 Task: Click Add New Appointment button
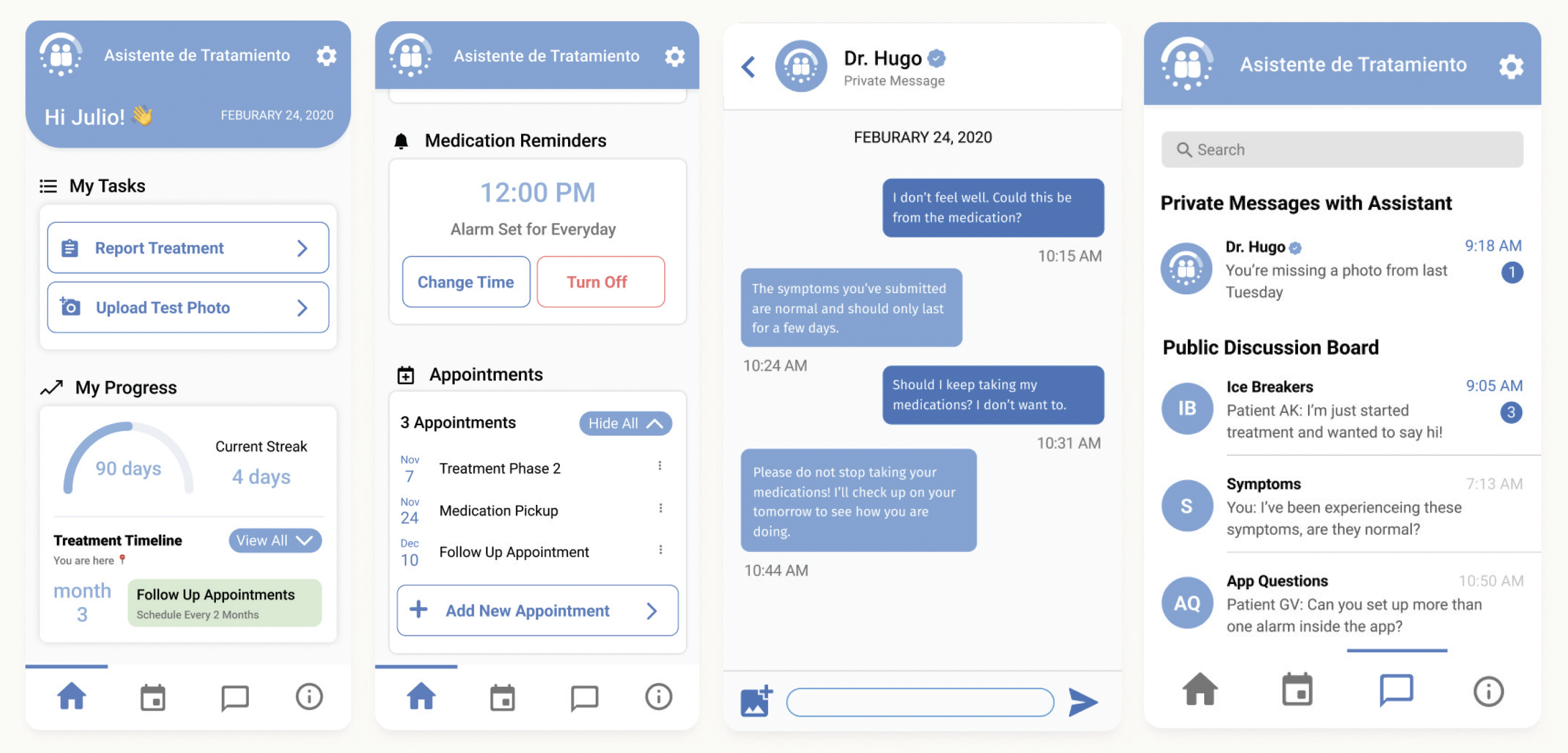538,610
